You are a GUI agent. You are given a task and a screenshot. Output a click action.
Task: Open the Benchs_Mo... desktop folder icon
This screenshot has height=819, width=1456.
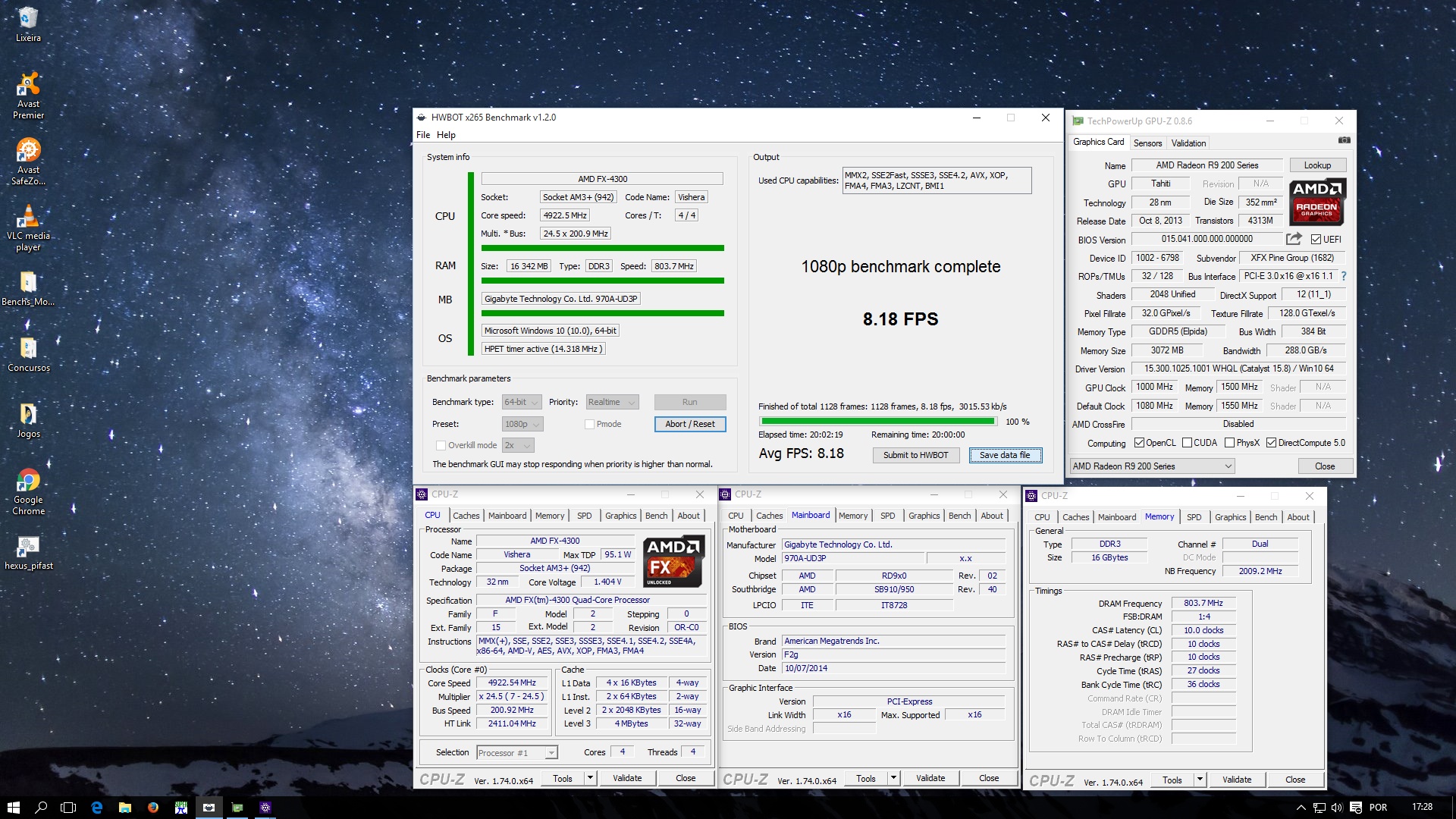point(28,289)
